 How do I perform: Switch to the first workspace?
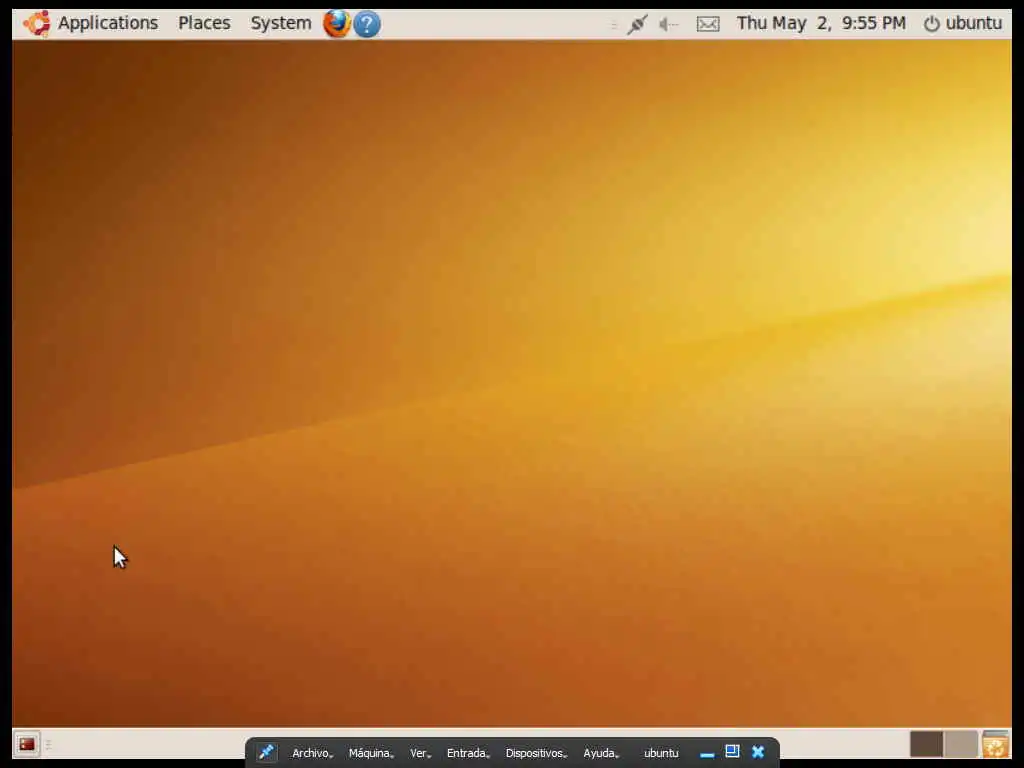point(926,744)
